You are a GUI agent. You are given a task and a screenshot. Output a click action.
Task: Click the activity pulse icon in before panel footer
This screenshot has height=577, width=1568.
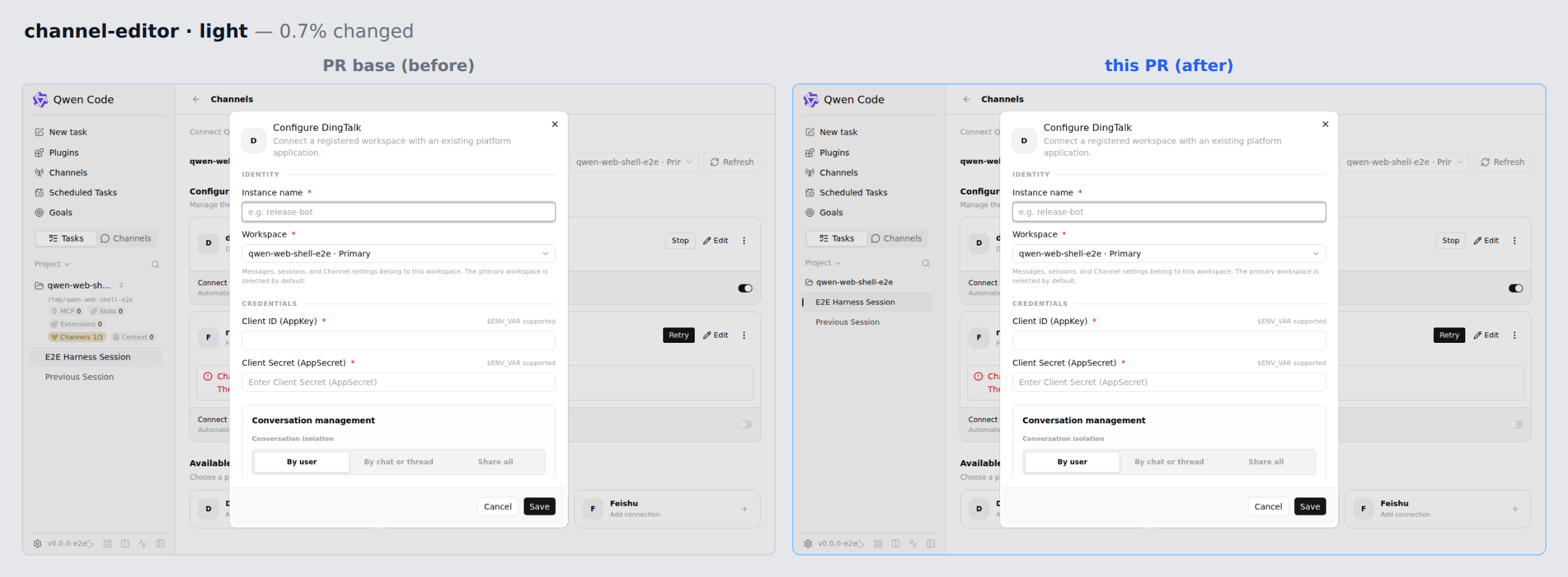coord(142,543)
